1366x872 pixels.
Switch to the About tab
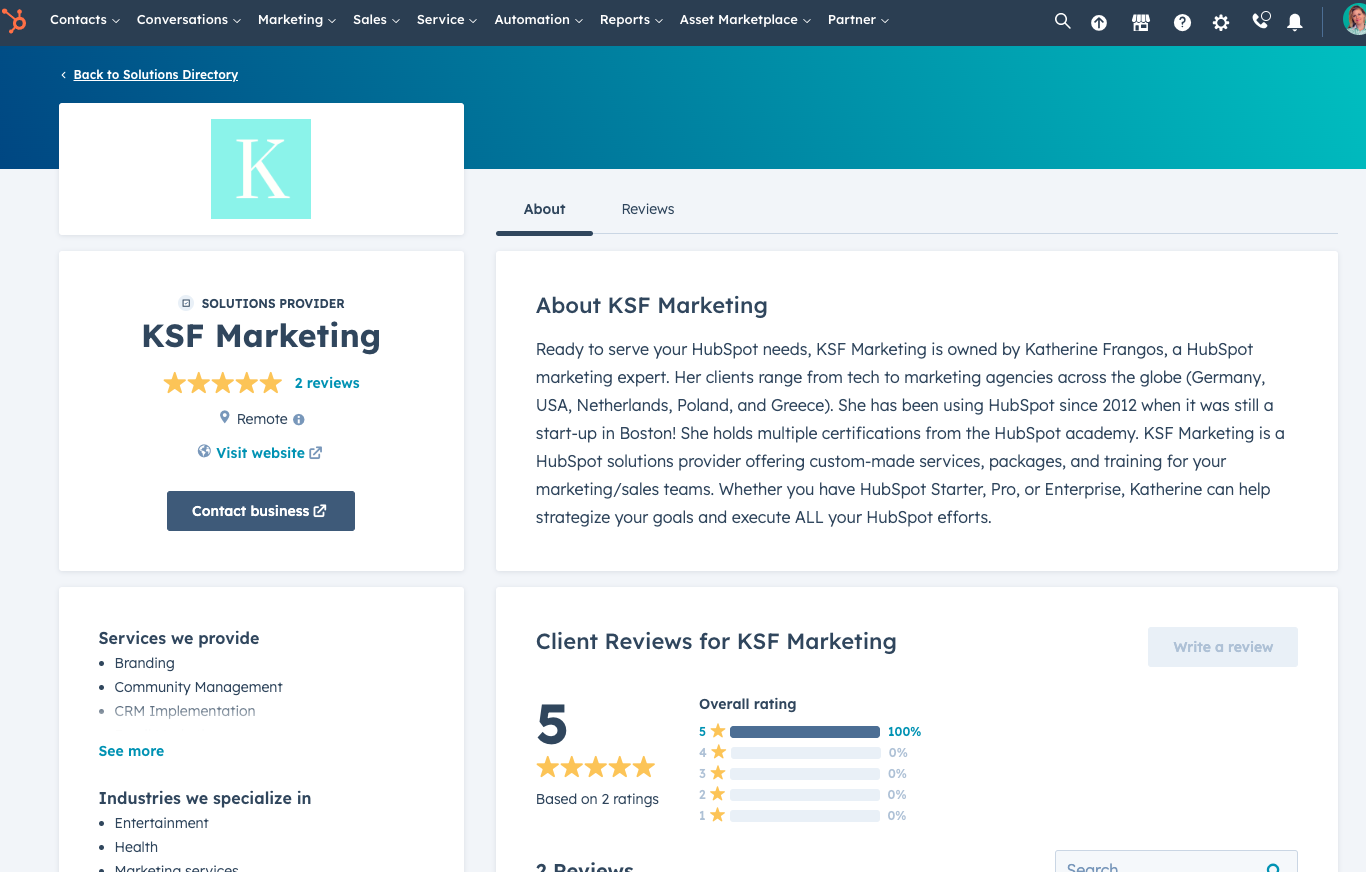tap(544, 209)
